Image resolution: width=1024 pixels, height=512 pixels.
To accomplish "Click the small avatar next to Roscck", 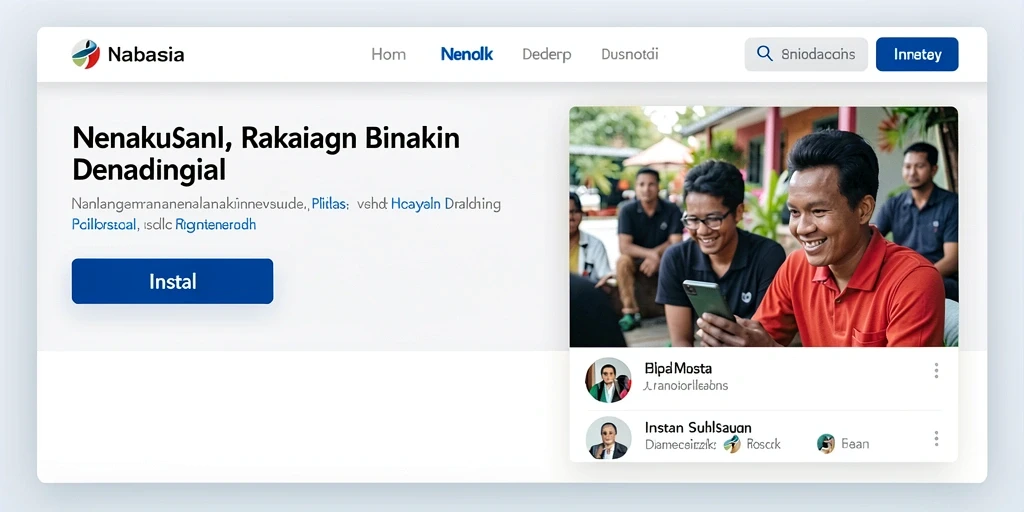I will [732, 444].
